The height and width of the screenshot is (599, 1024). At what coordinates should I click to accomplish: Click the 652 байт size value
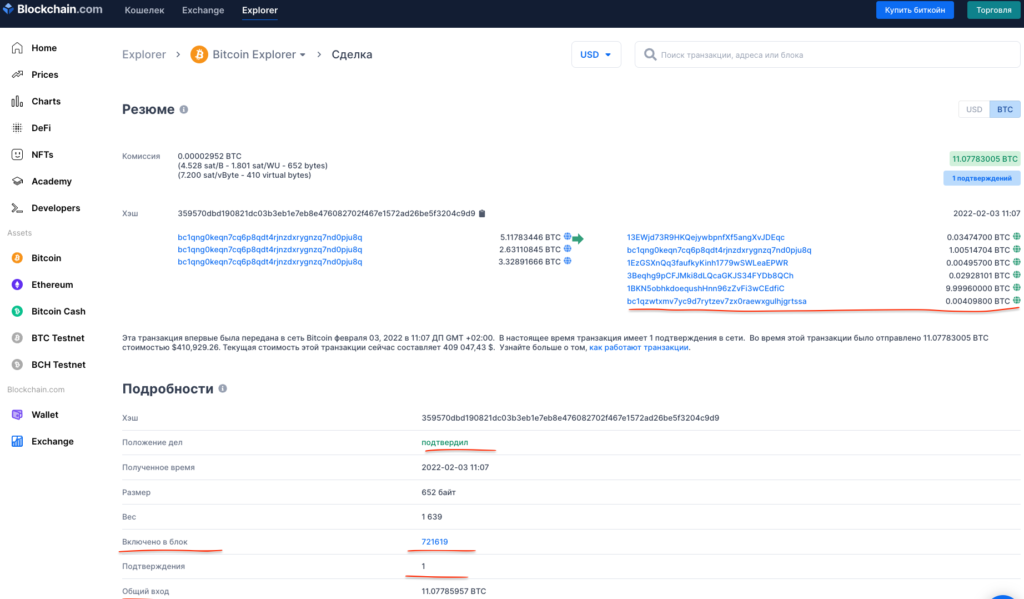(438, 492)
